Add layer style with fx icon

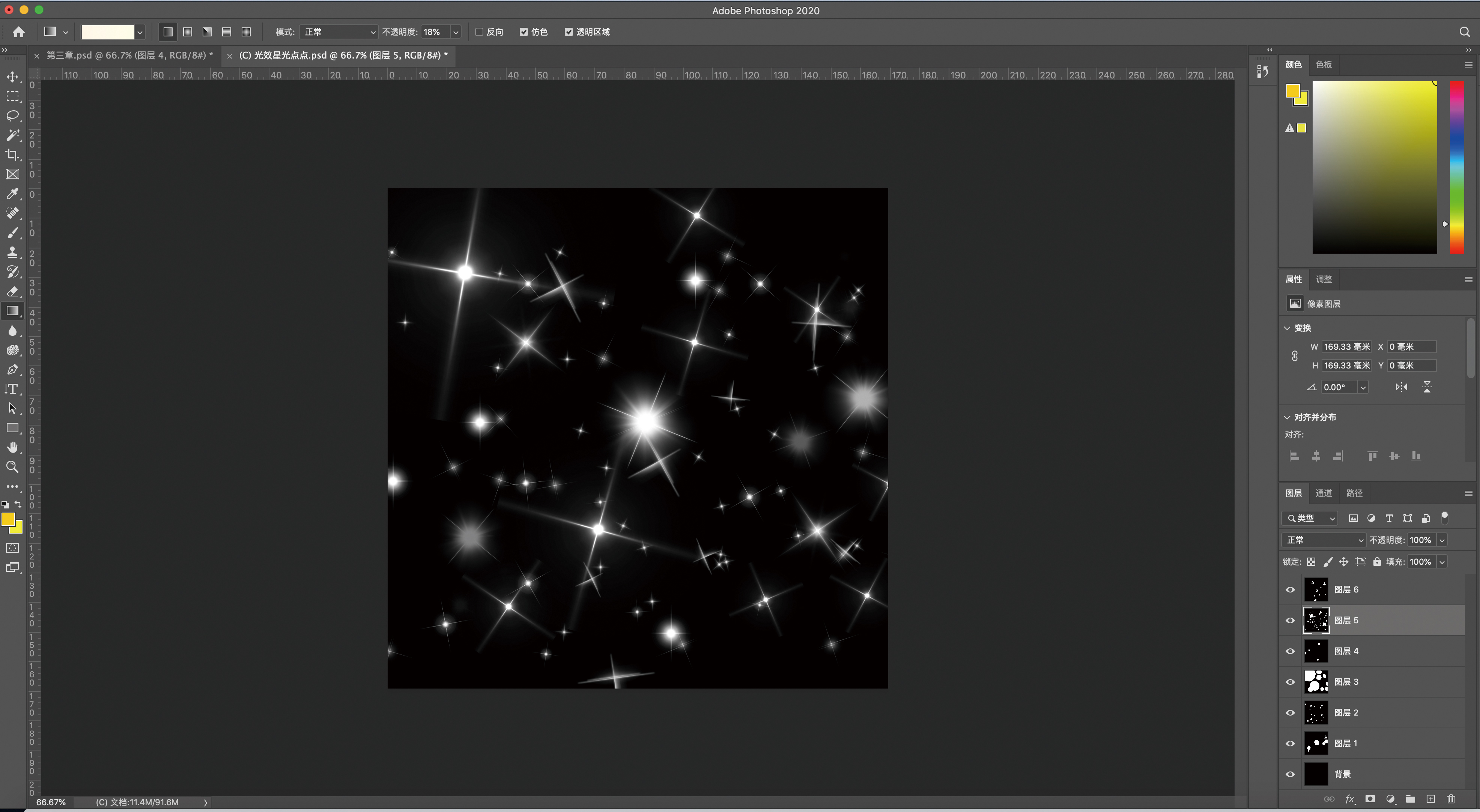point(1350,799)
